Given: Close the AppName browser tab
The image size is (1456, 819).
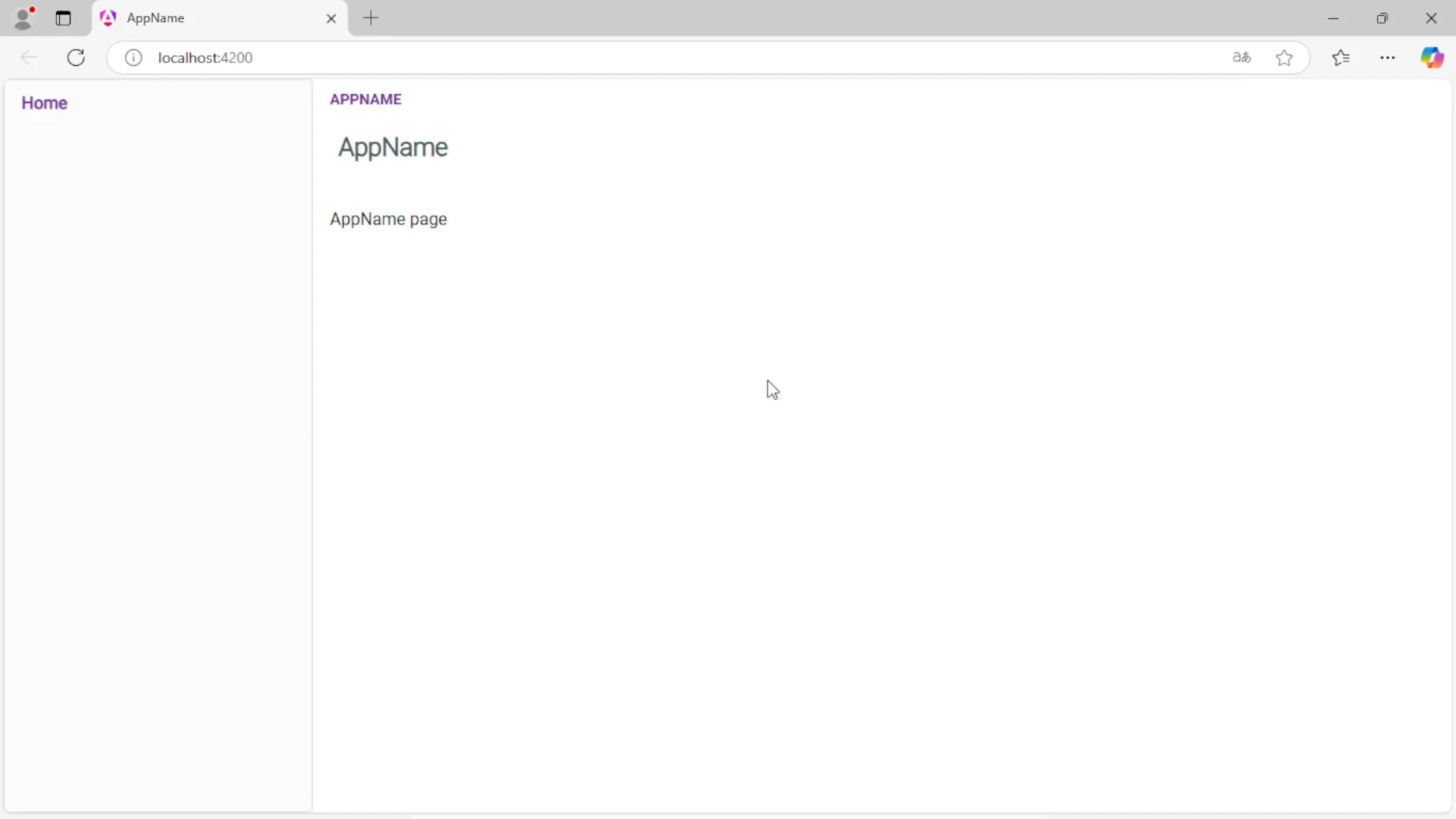Looking at the screenshot, I should pos(331,19).
